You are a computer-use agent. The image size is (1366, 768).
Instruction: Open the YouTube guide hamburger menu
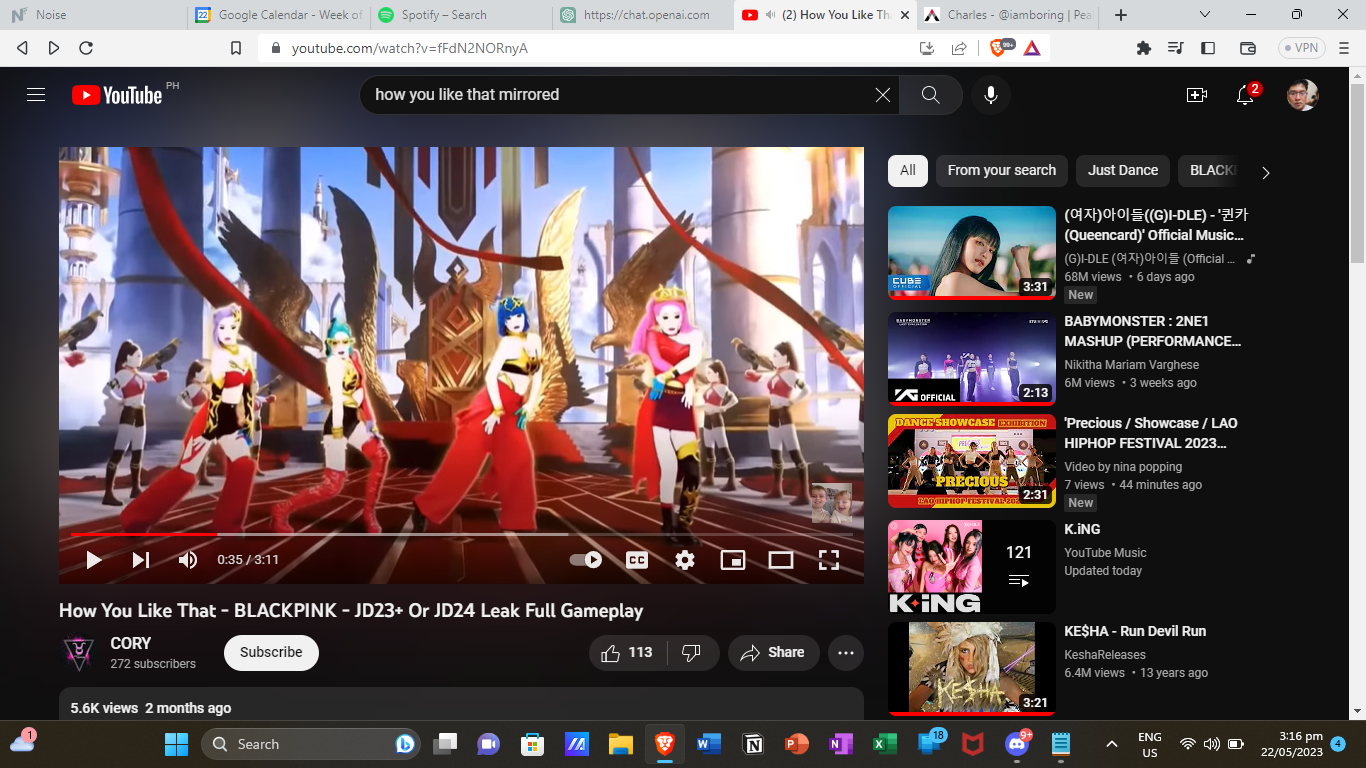tap(36, 95)
